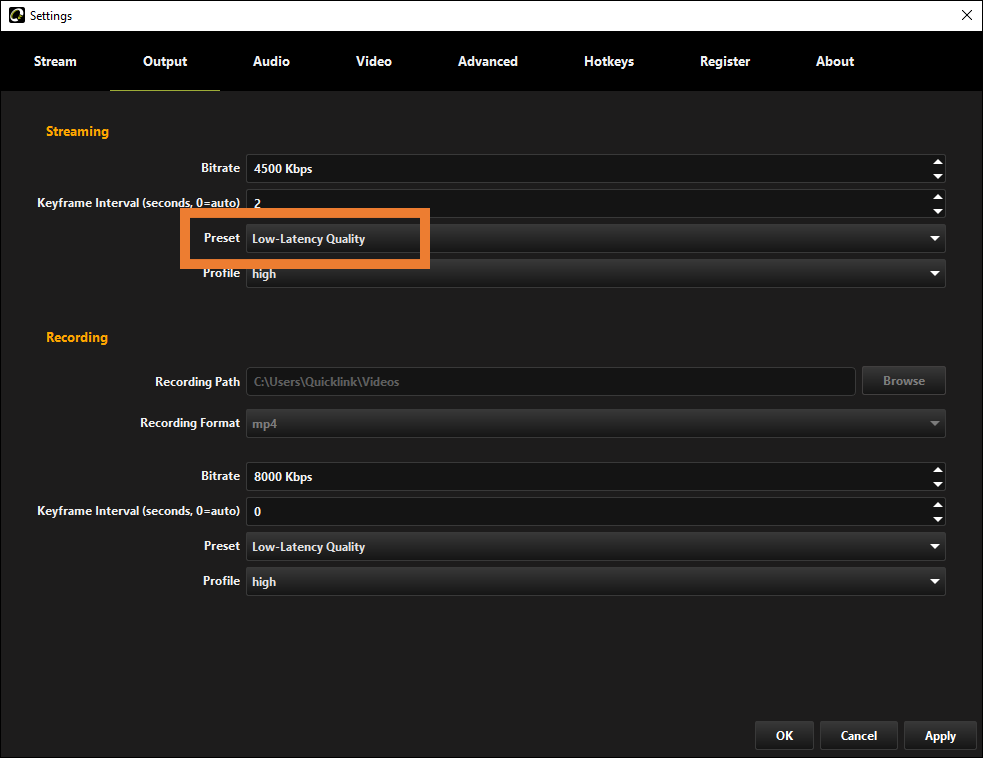Screen dimensions: 983x758
Task: Confirm settings with the OK button
Action: click(784, 735)
